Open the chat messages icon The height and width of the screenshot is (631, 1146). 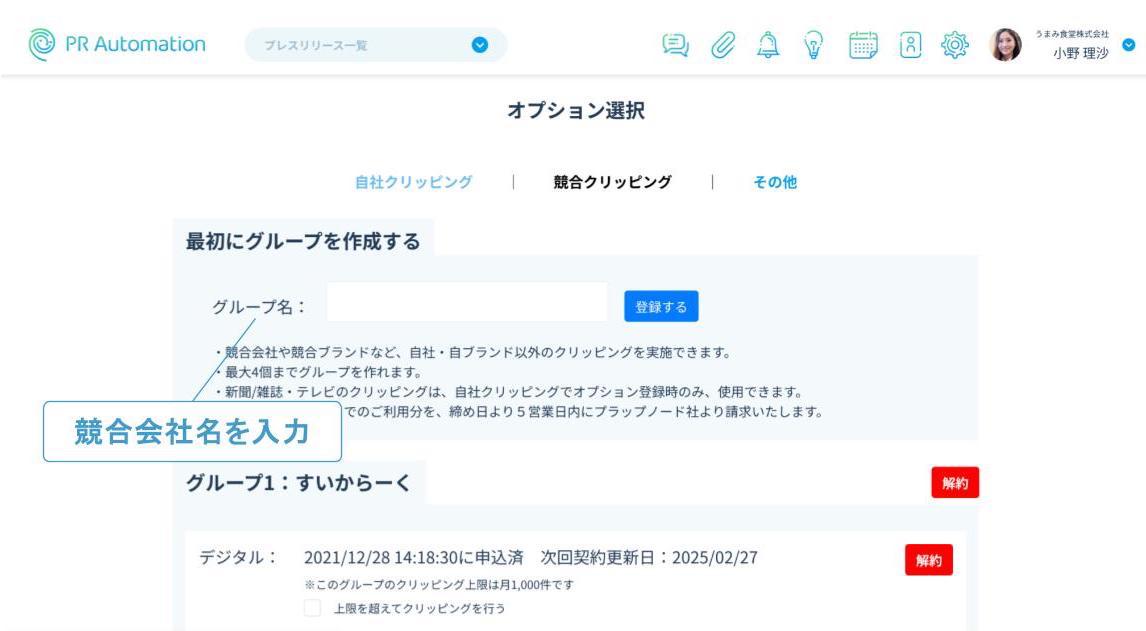[x=677, y=45]
